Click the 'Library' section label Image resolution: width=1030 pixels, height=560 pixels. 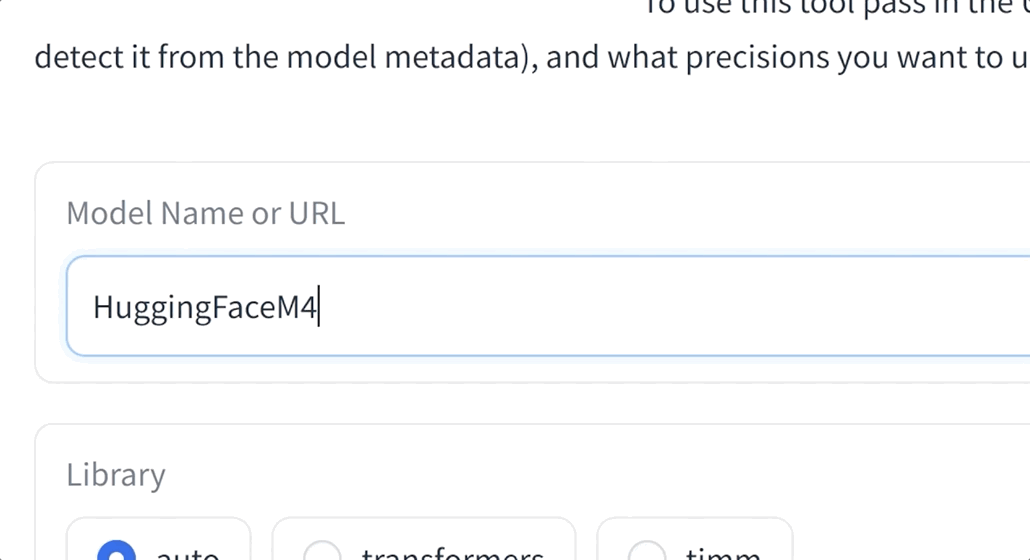116,475
